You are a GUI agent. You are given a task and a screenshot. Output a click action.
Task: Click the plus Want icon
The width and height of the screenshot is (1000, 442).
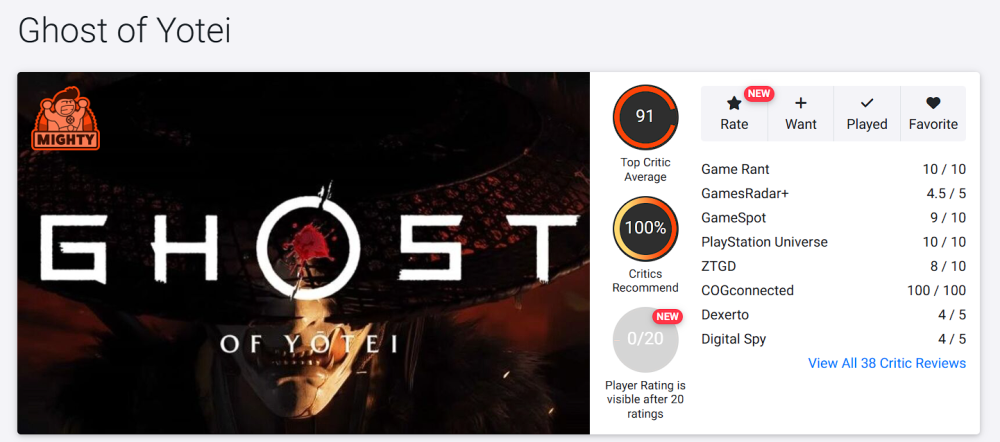click(801, 103)
